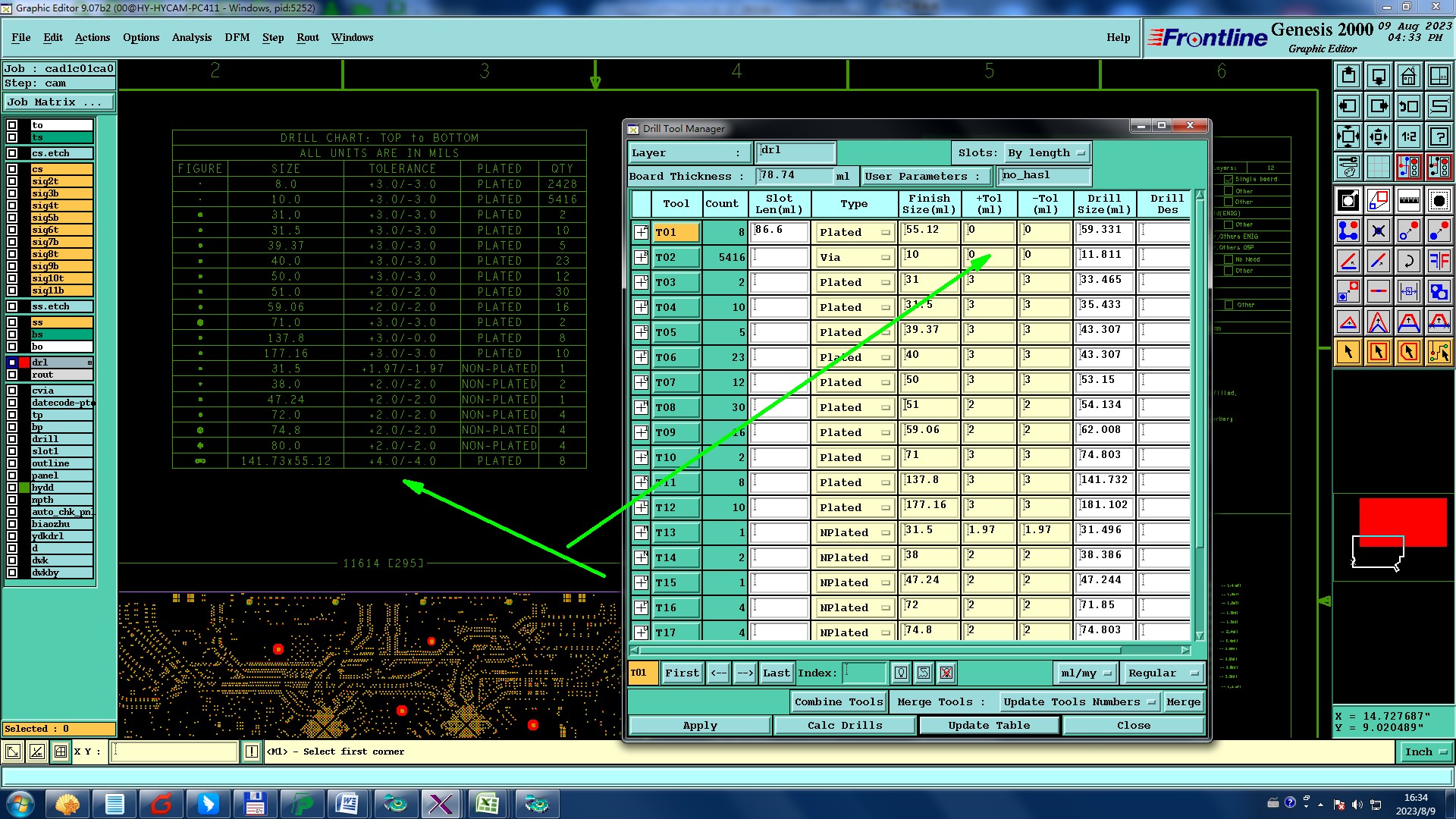Click the net selection pointer icon
The height and width of the screenshot is (819, 1456).
(1439, 352)
